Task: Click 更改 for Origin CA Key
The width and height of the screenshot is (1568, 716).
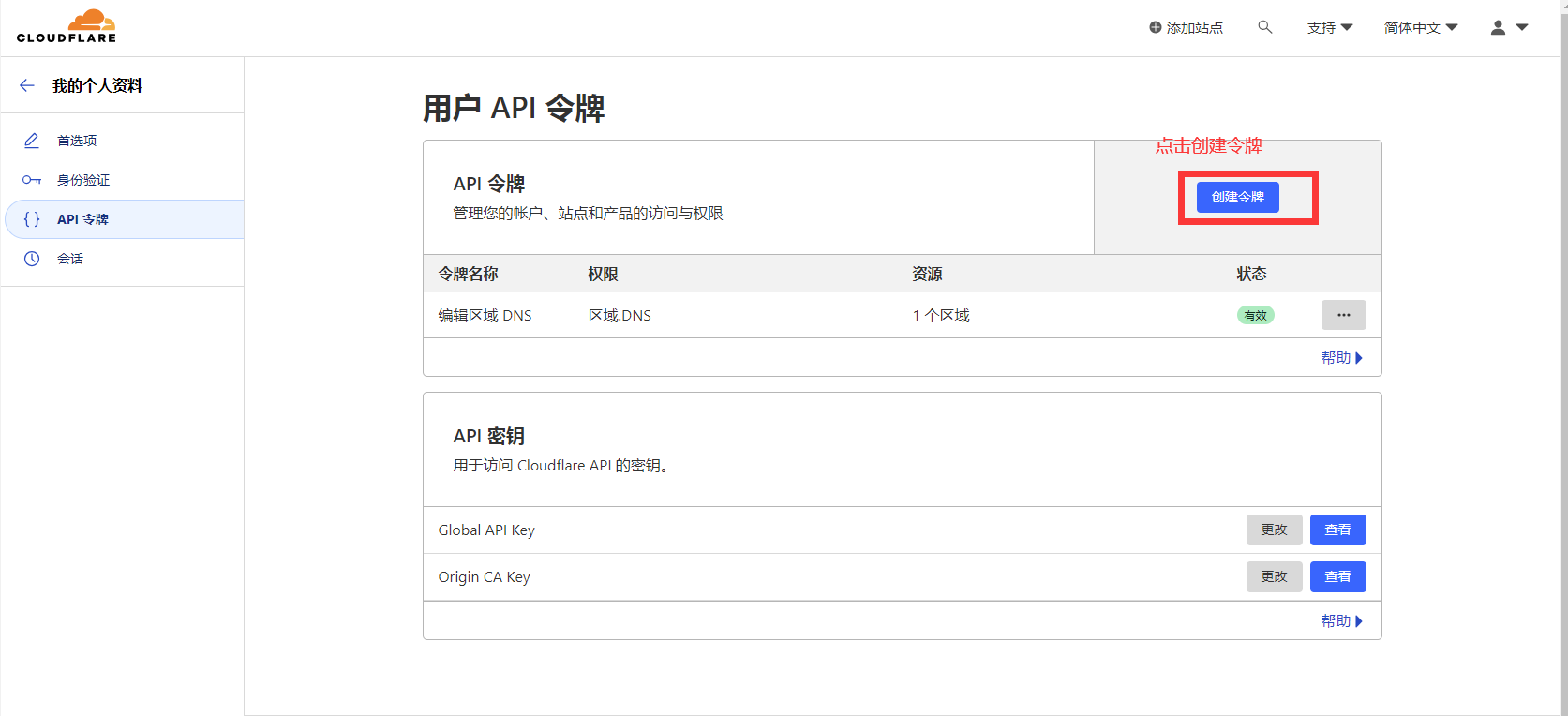Action: point(1274,576)
